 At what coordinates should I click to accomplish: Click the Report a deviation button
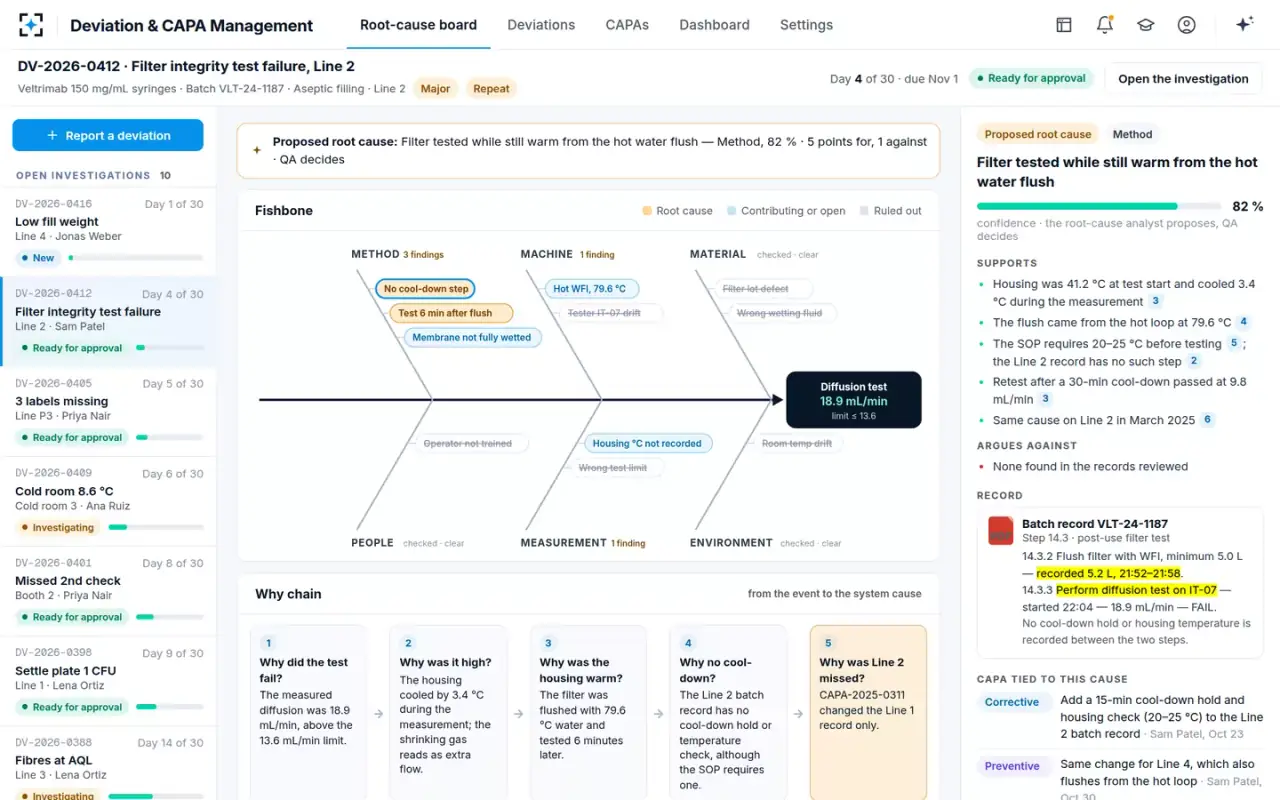(108, 135)
